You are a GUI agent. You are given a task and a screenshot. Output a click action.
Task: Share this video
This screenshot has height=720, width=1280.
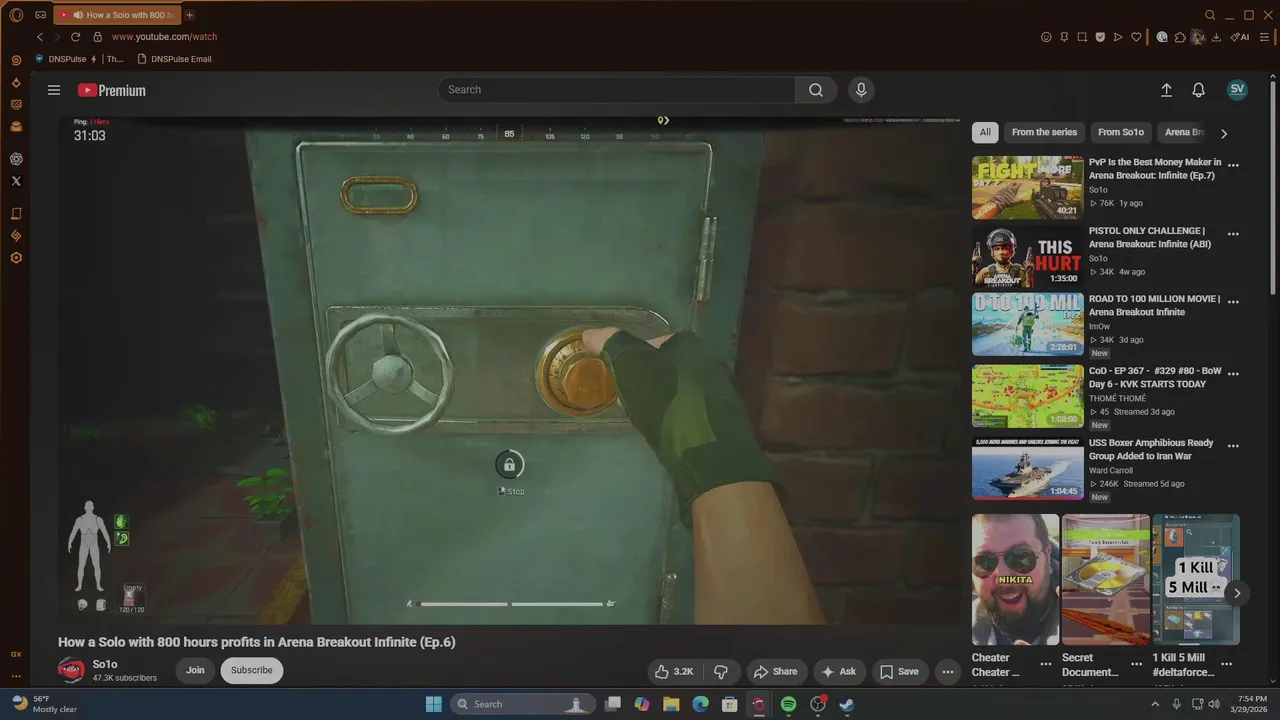tap(775, 672)
